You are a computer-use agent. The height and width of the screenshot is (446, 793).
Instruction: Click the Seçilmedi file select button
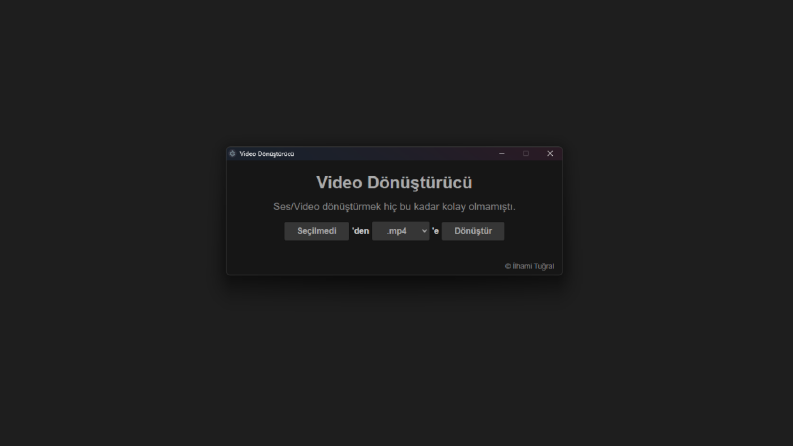(317, 231)
